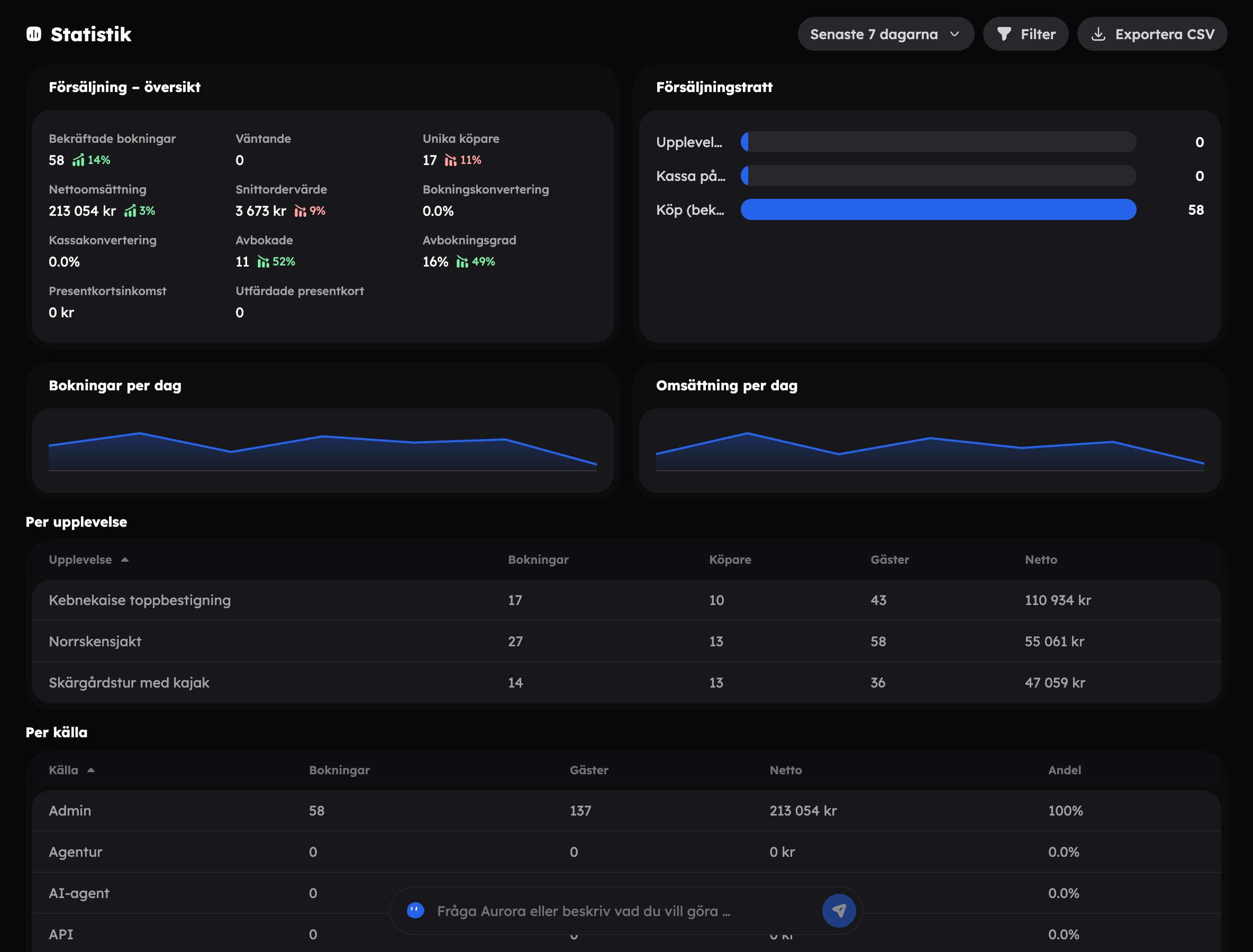The width and height of the screenshot is (1253, 952).
Task: Click the Bokningar header in Per upplevelse
Action: coord(538,560)
